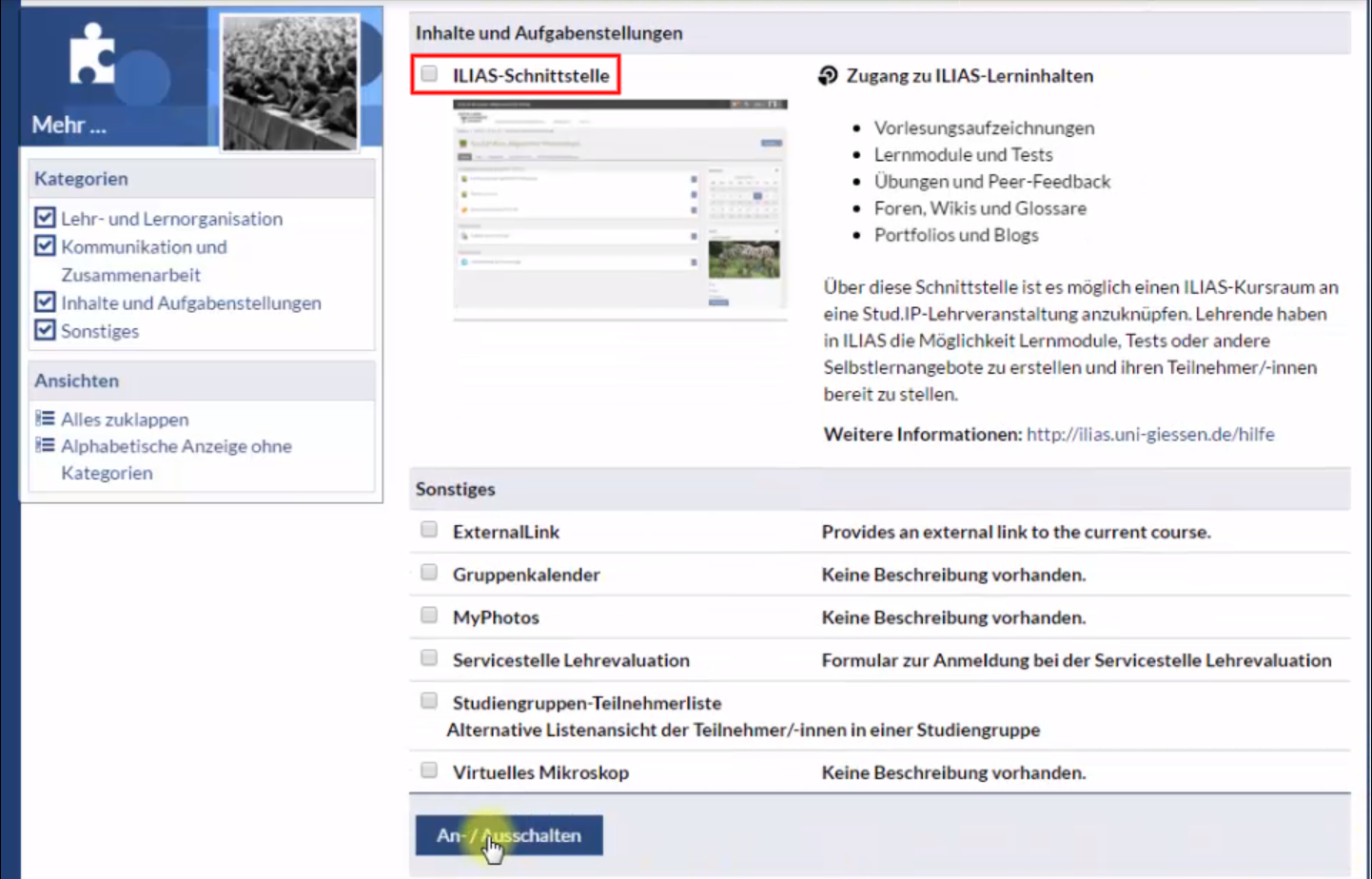Viewport: 1372px width, 879px height.
Task: Click the Sonstiges section header
Action: pos(879,489)
